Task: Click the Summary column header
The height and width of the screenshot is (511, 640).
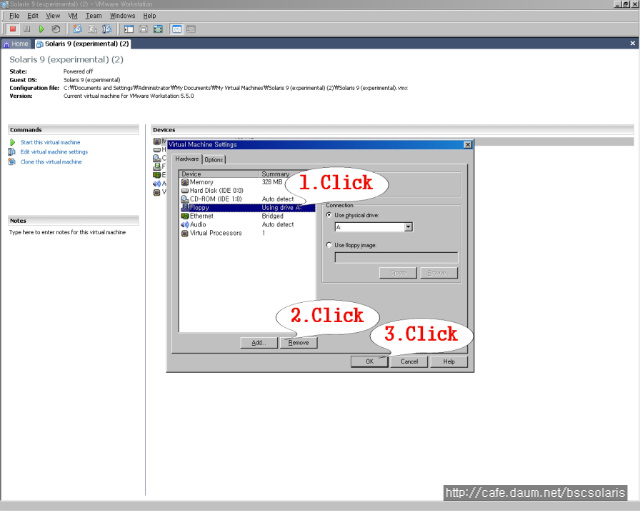Action: pos(275,174)
